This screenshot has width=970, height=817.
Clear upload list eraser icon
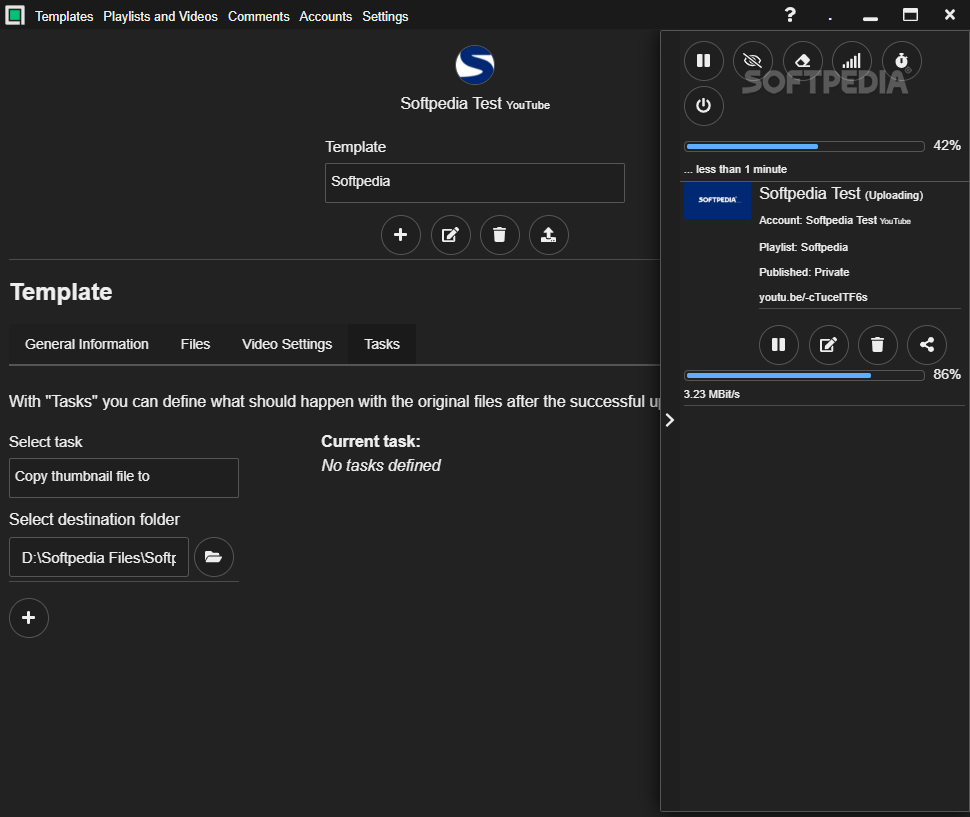(x=802, y=61)
